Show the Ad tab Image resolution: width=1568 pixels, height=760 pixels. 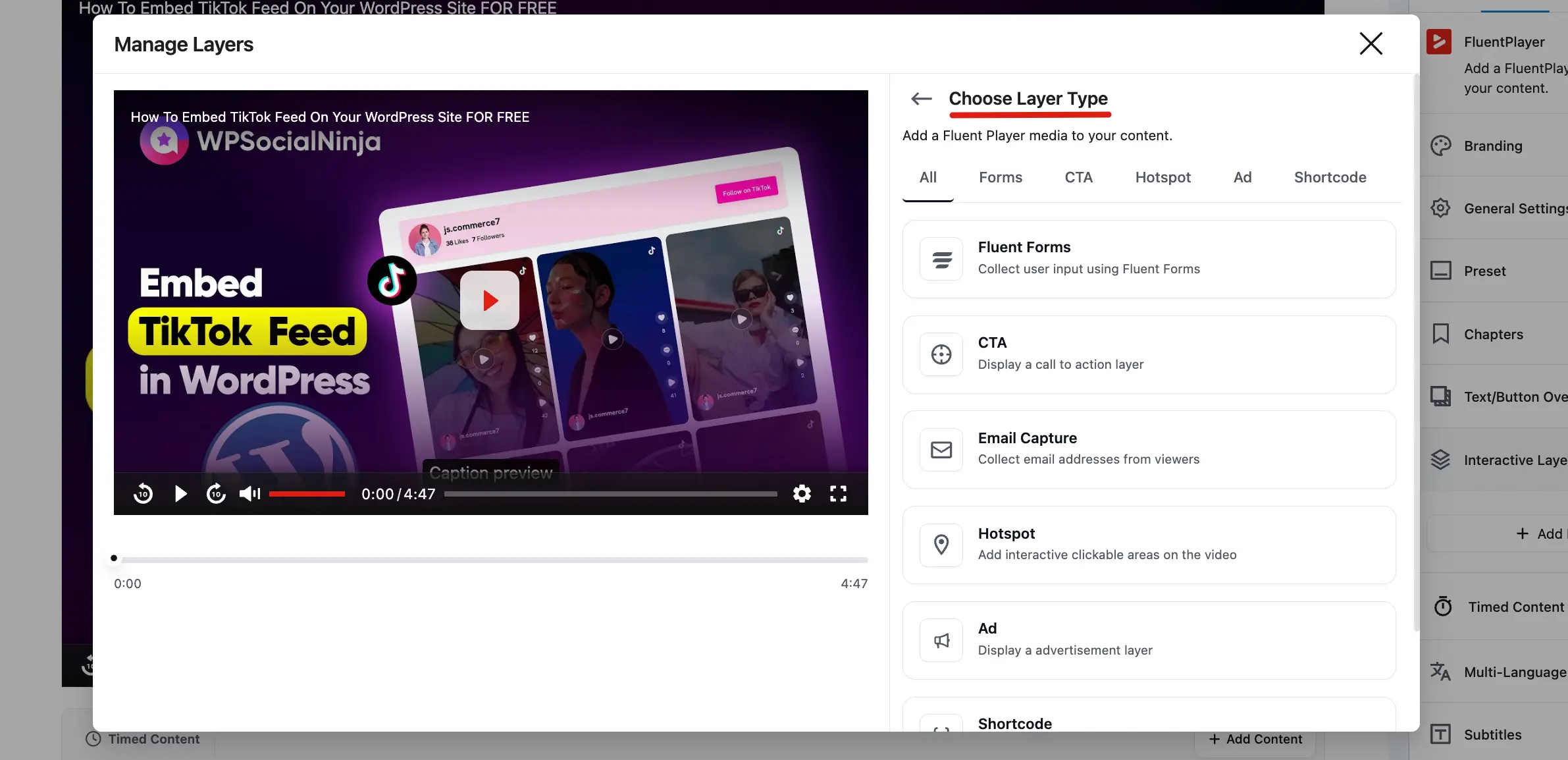point(1243,177)
